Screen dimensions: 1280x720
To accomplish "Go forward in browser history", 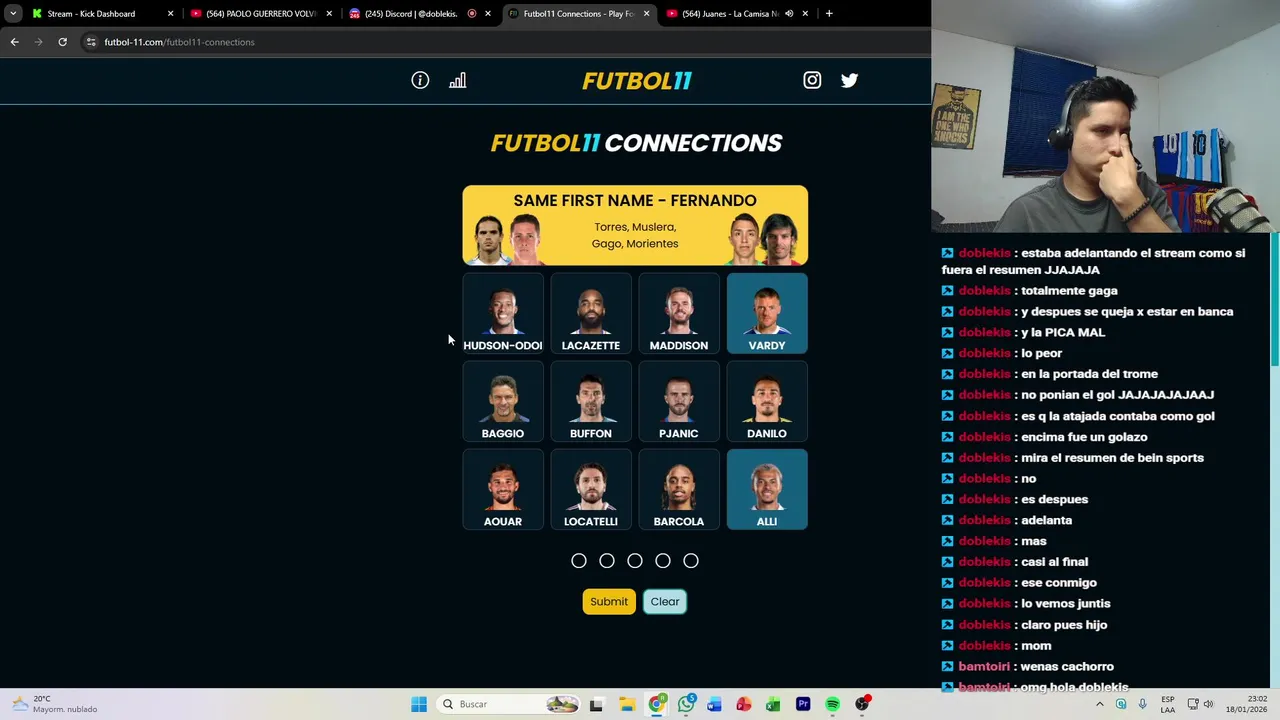I will pos(38,42).
